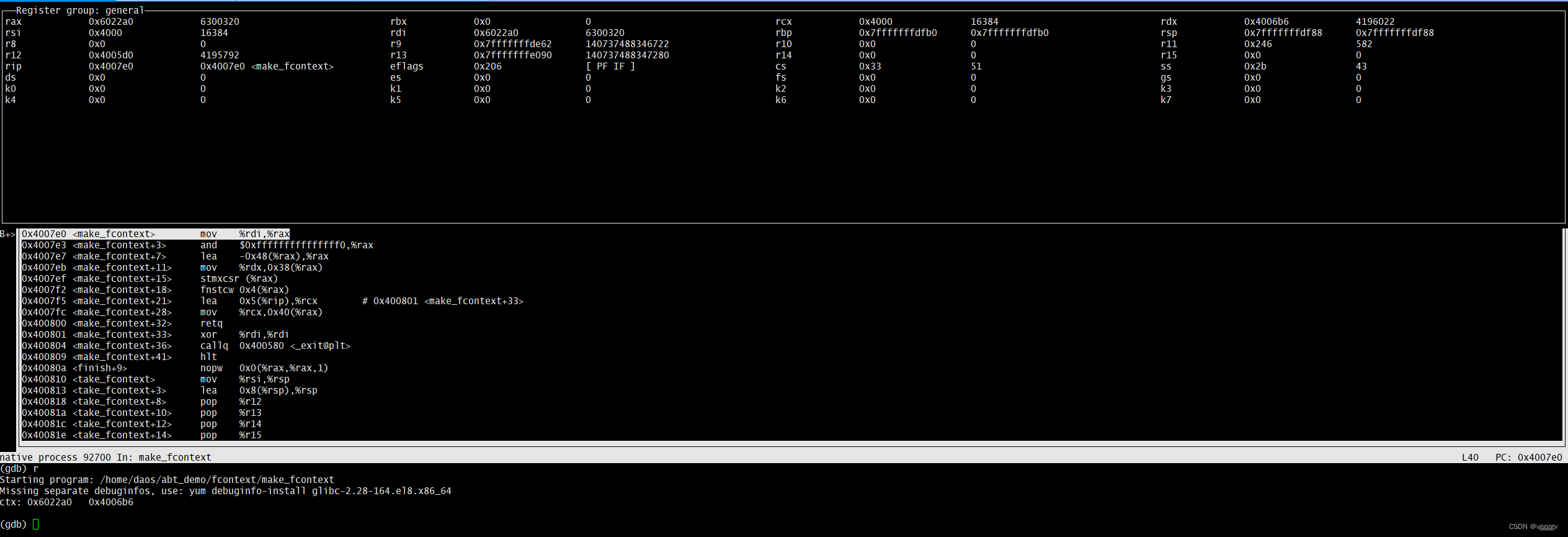Select the rbp register value 0x7fffffffdfb0
Image resolution: width=1568 pixels, height=537 pixels.
pyautogui.click(x=898, y=33)
